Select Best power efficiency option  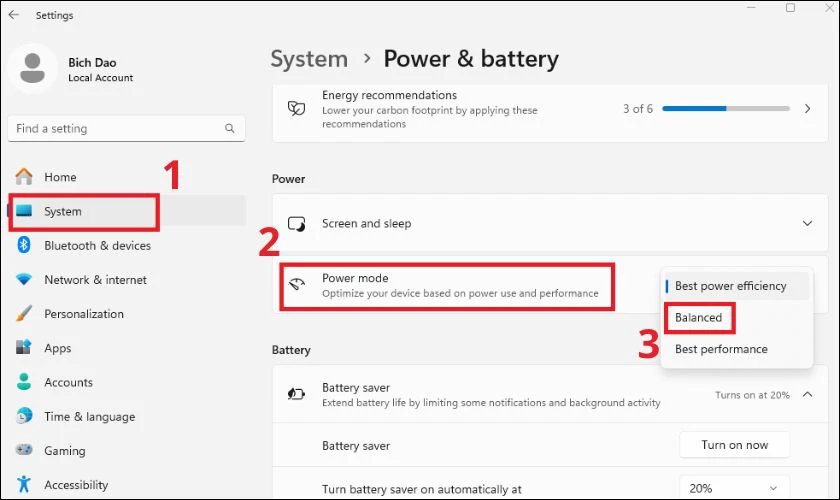(x=730, y=286)
